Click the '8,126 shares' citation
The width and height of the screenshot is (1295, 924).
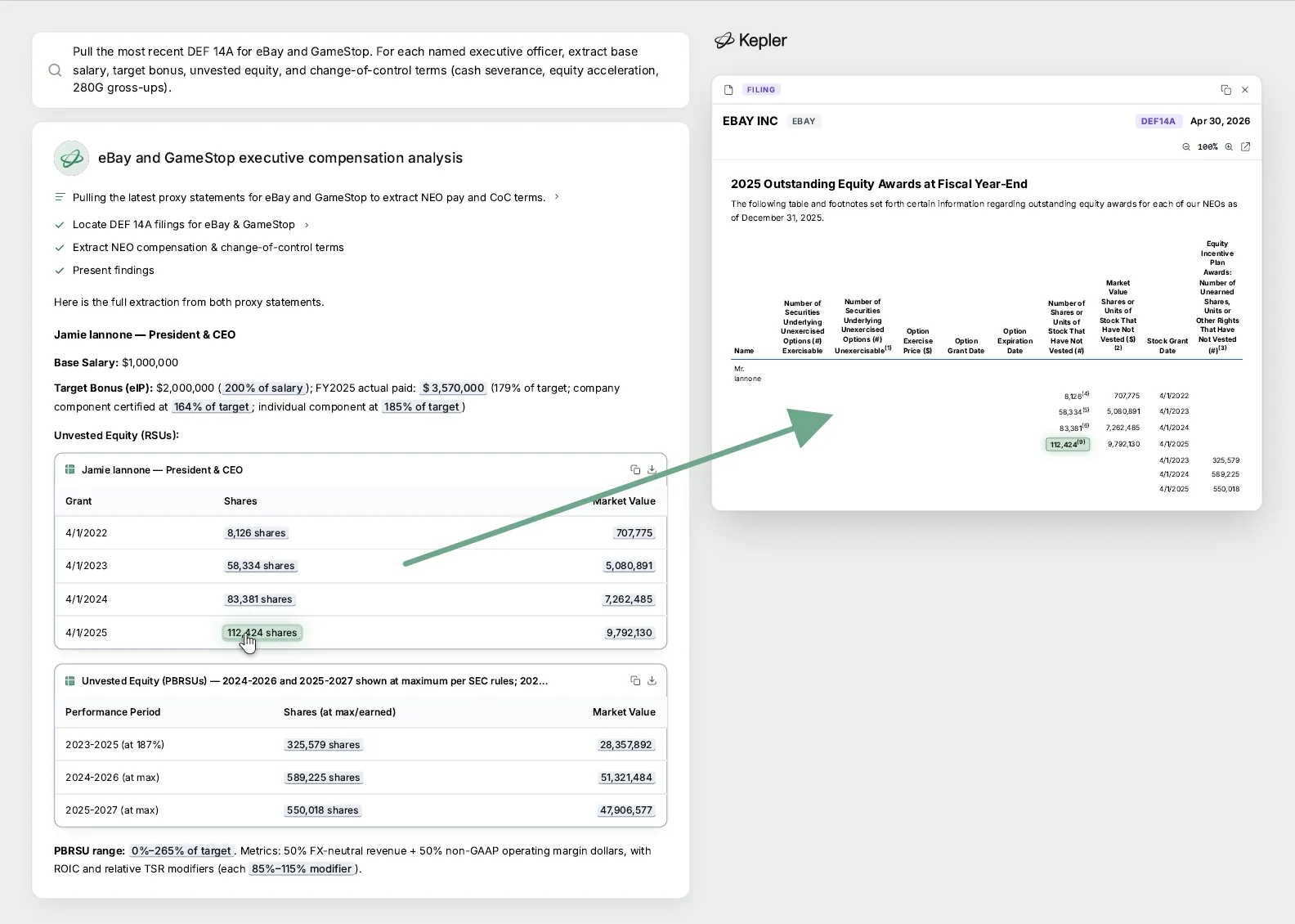tap(256, 533)
